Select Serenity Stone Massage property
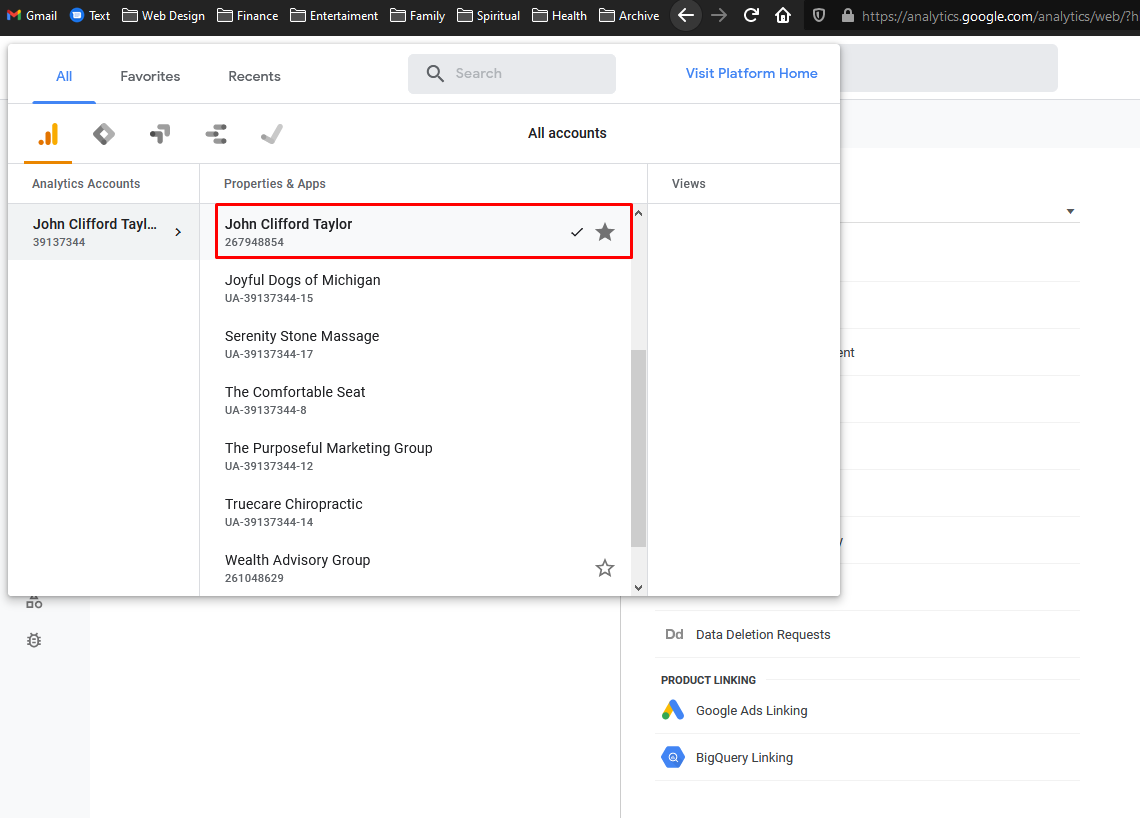 click(416, 344)
